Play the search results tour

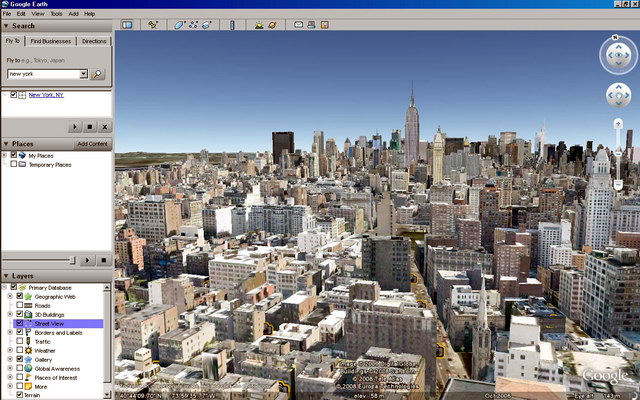point(75,127)
